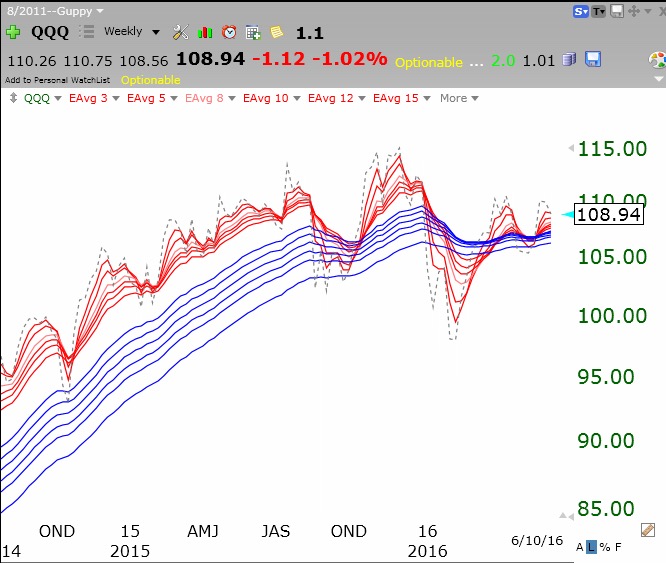Click Add to Personal WatchList link

pyautogui.click(x=57, y=80)
